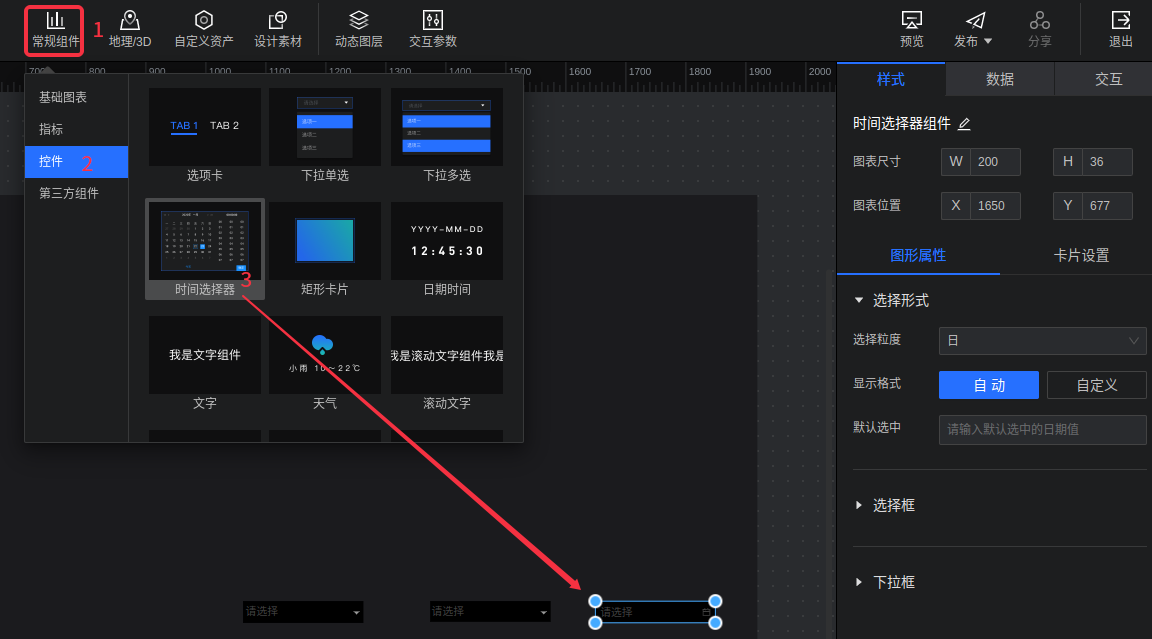Click the 默认选中 date input field
1152x639 pixels.
1042,430
